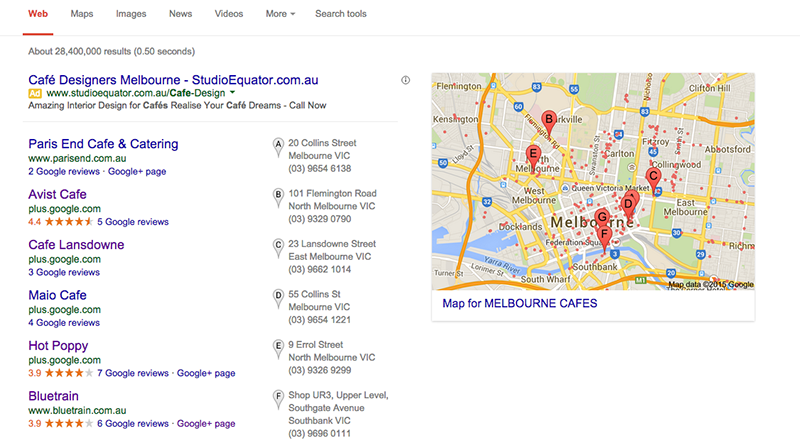
Task: Click phone number (03) 9329 0790
Action: tap(319, 219)
